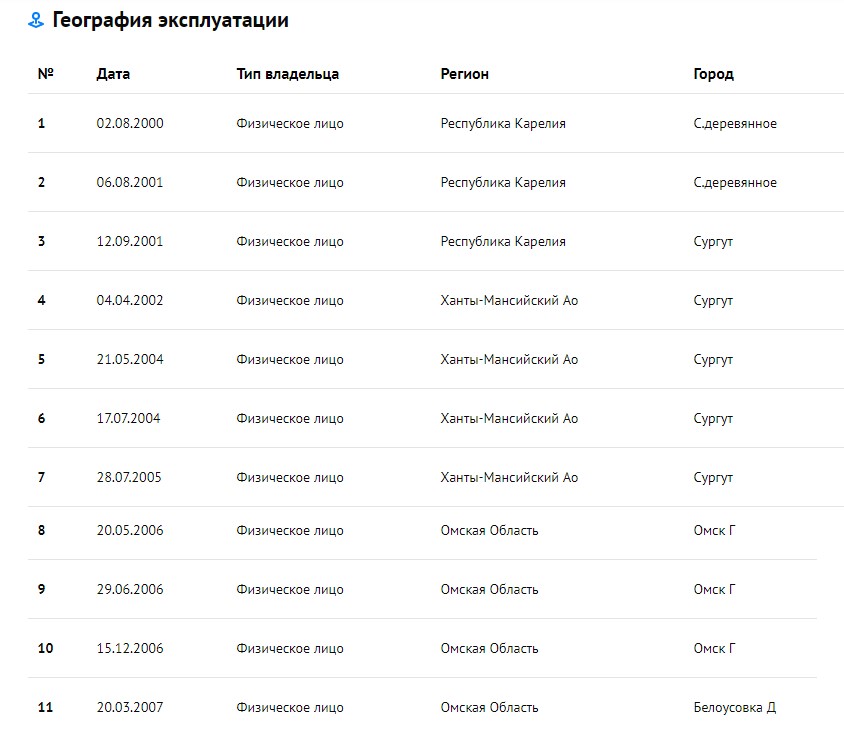
Task: Click date 15.12.2006 in row 10
Action: 130,648
